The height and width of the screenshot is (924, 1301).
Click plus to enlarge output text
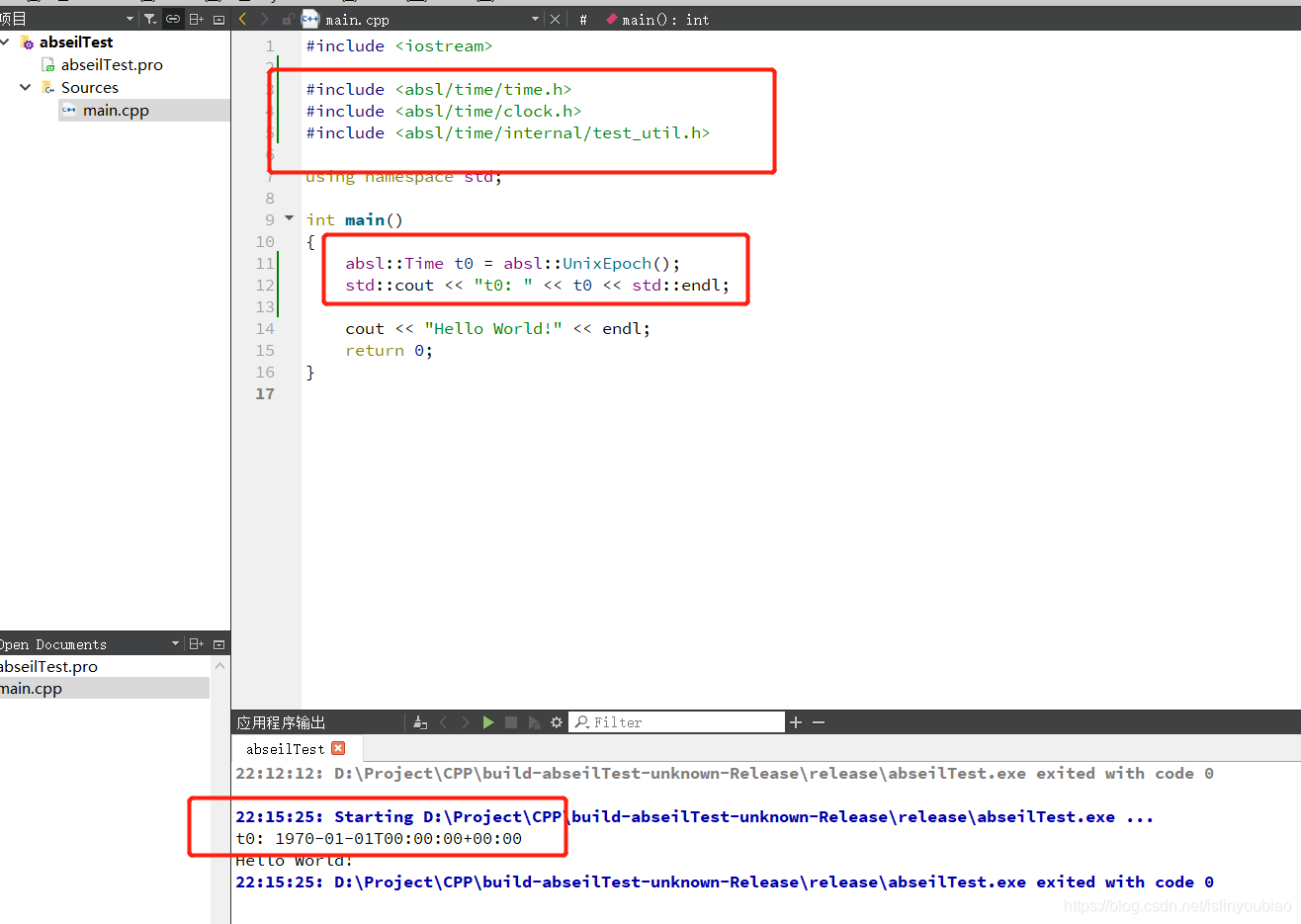(796, 722)
